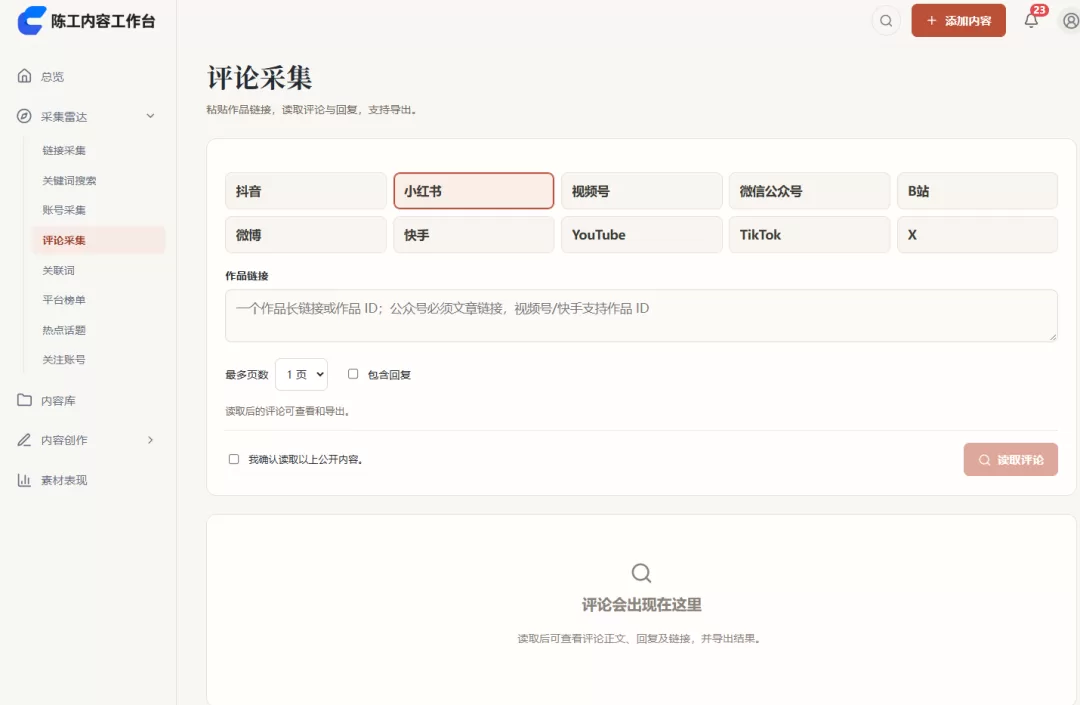Focus the 作品链接 text area
Screen dimensions: 1080x705
(641, 315)
